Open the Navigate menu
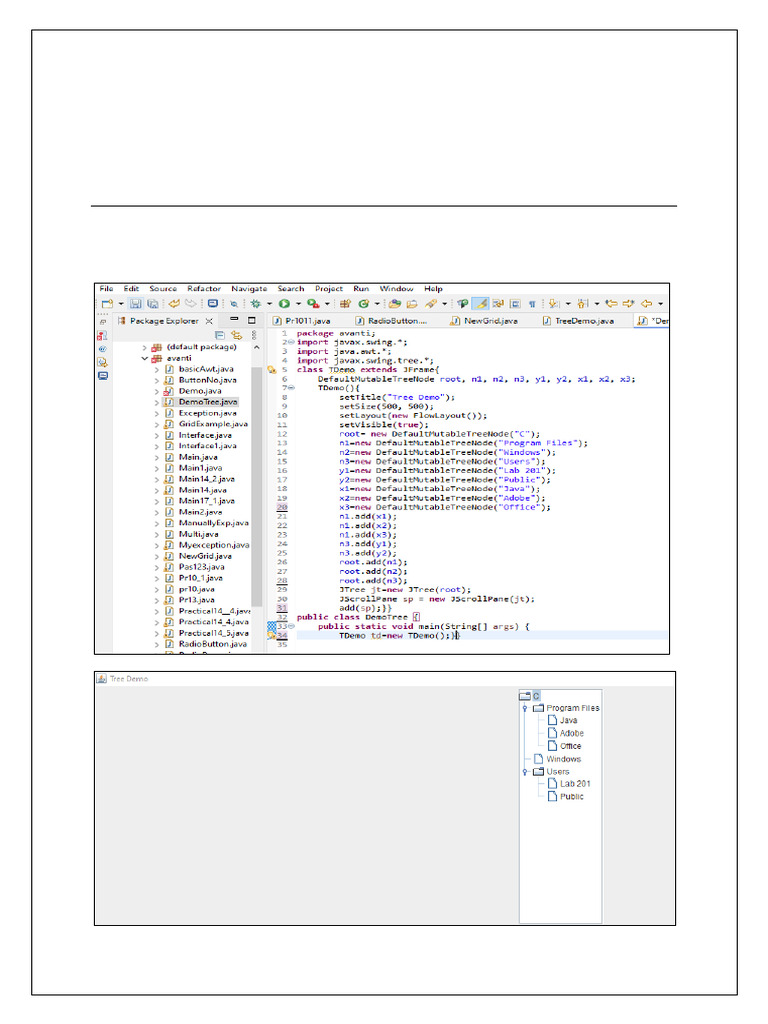This screenshot has width=768, height=1024. 249,288
